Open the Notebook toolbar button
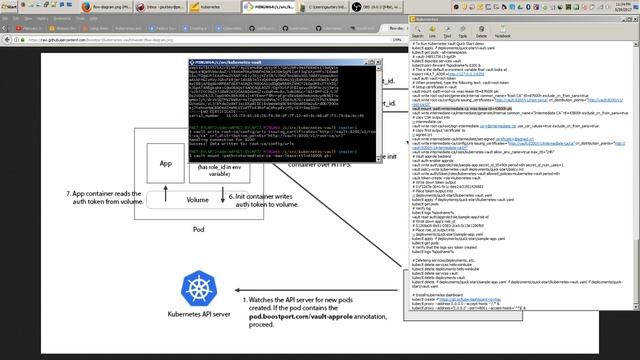Image resolution: width=640 pixels, height=360 pixels. click(x=502, y=31)
